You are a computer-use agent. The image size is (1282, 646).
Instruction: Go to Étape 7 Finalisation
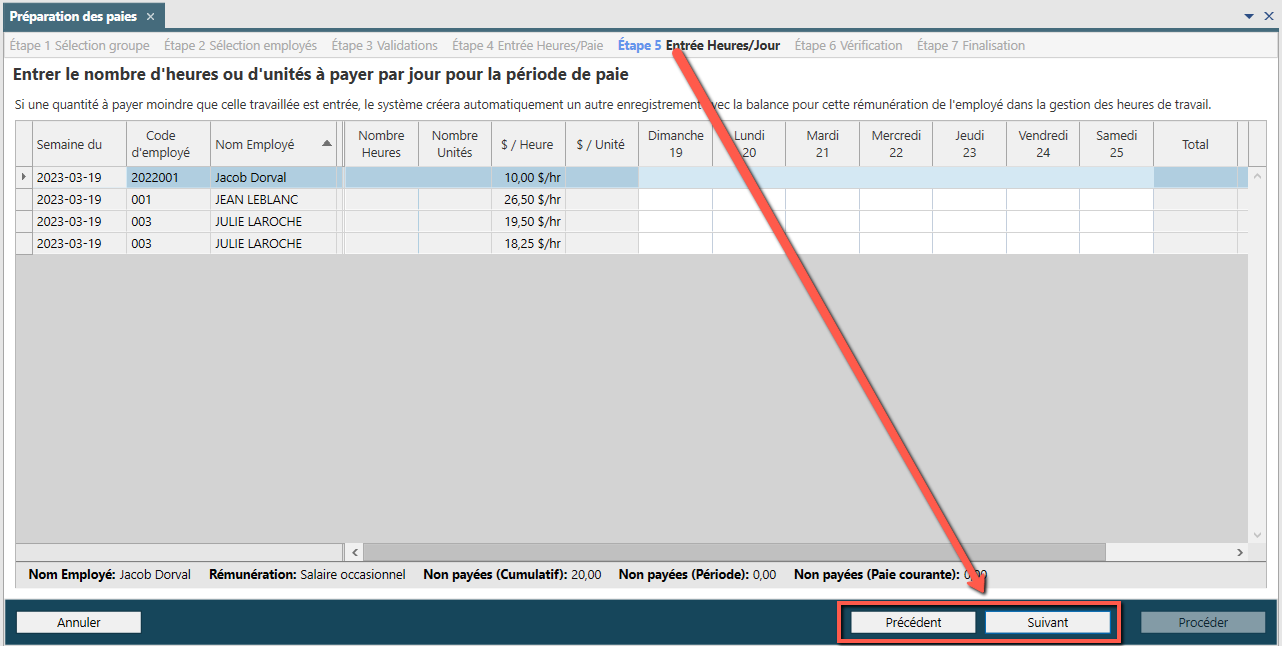[x=971, y=45]
